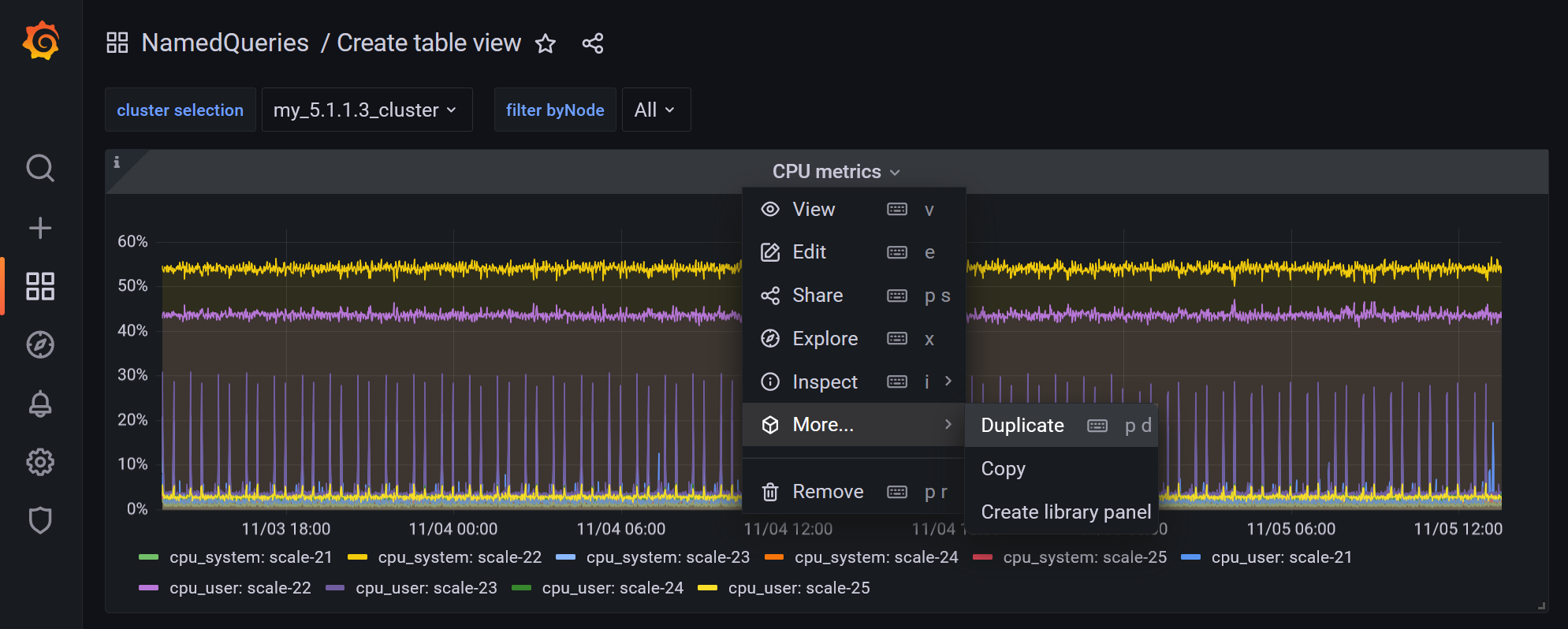This screenshot has width=1568, height=629.
Task: Open the Explore compass icon in sidebar
Action: point(40,344)
